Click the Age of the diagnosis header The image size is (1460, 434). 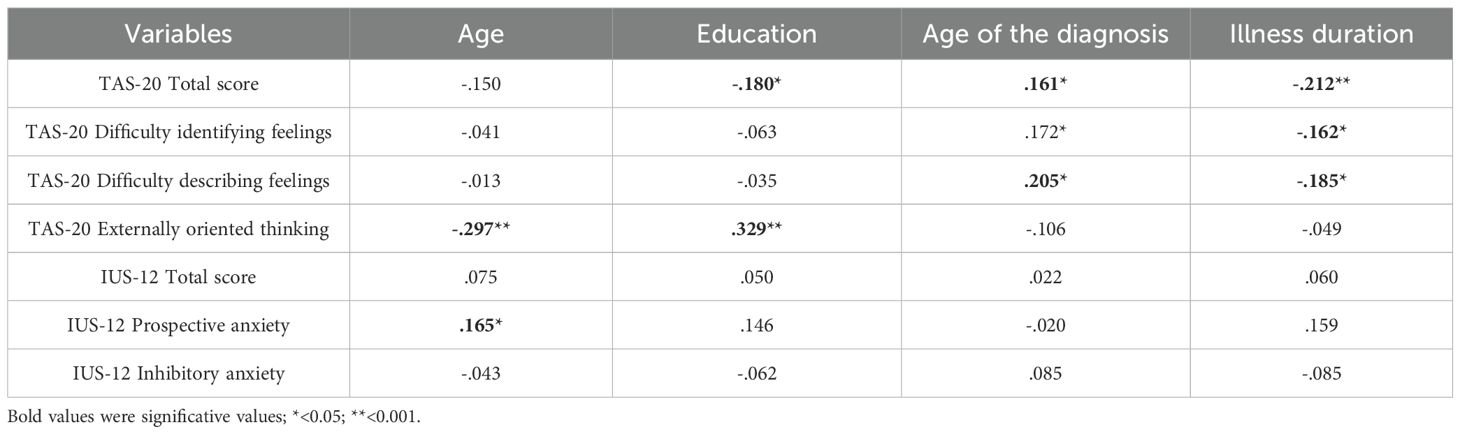(x=1046, y=34)
